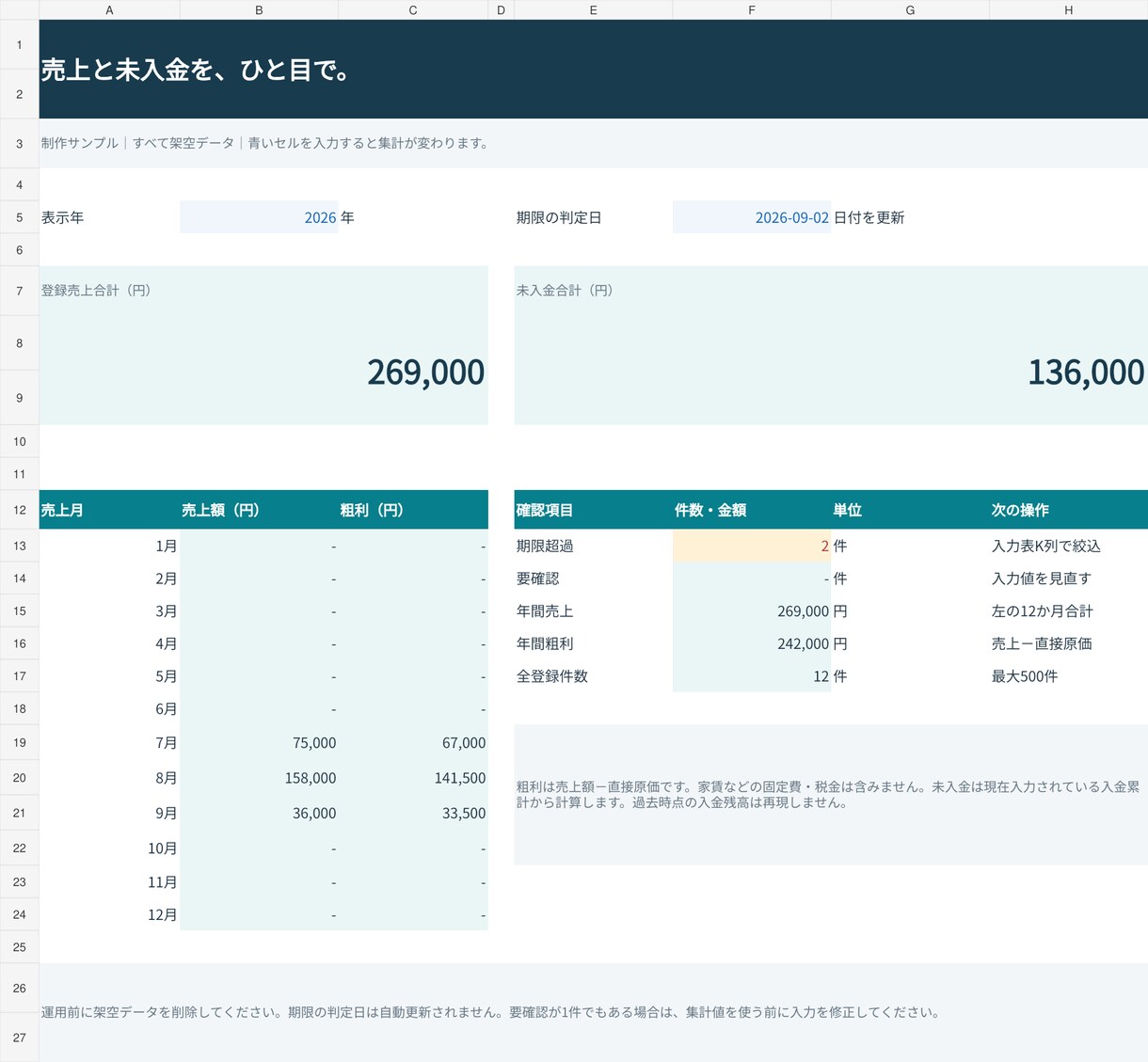This screenshot has width=1148, height=1062.
Task: Select column H header
Action: pyautogui.click(x=1069, y=10)
